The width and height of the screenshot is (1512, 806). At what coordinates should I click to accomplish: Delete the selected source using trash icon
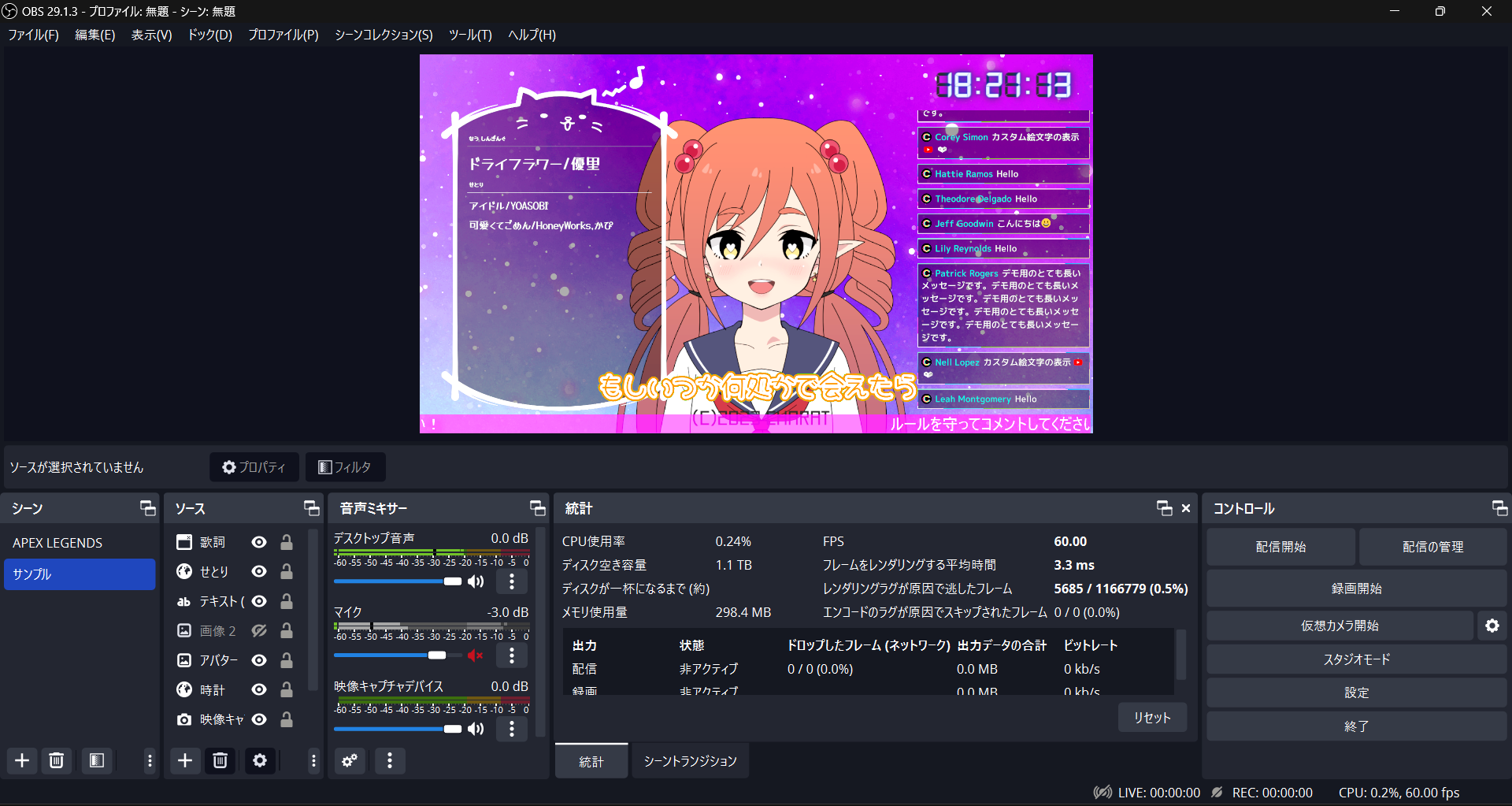(x=220, y=760)
